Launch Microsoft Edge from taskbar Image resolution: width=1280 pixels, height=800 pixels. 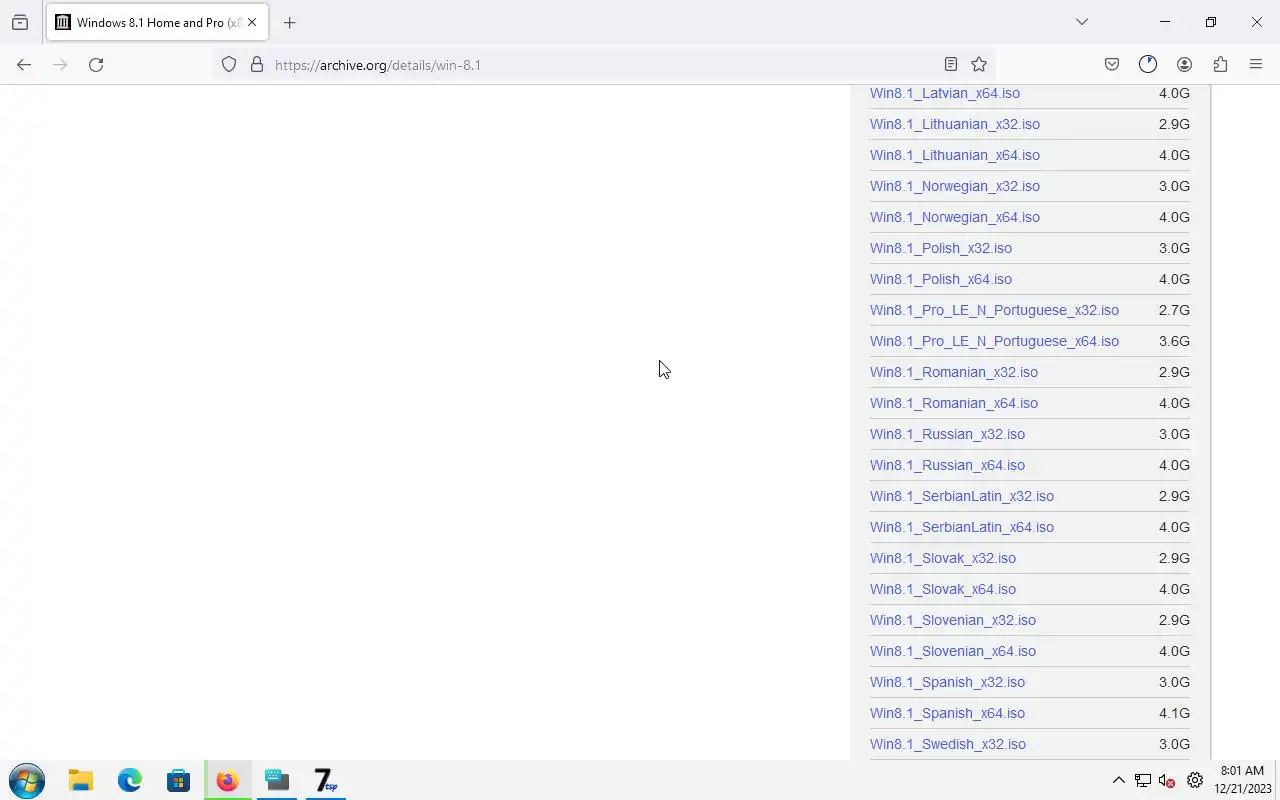[130, 780]
